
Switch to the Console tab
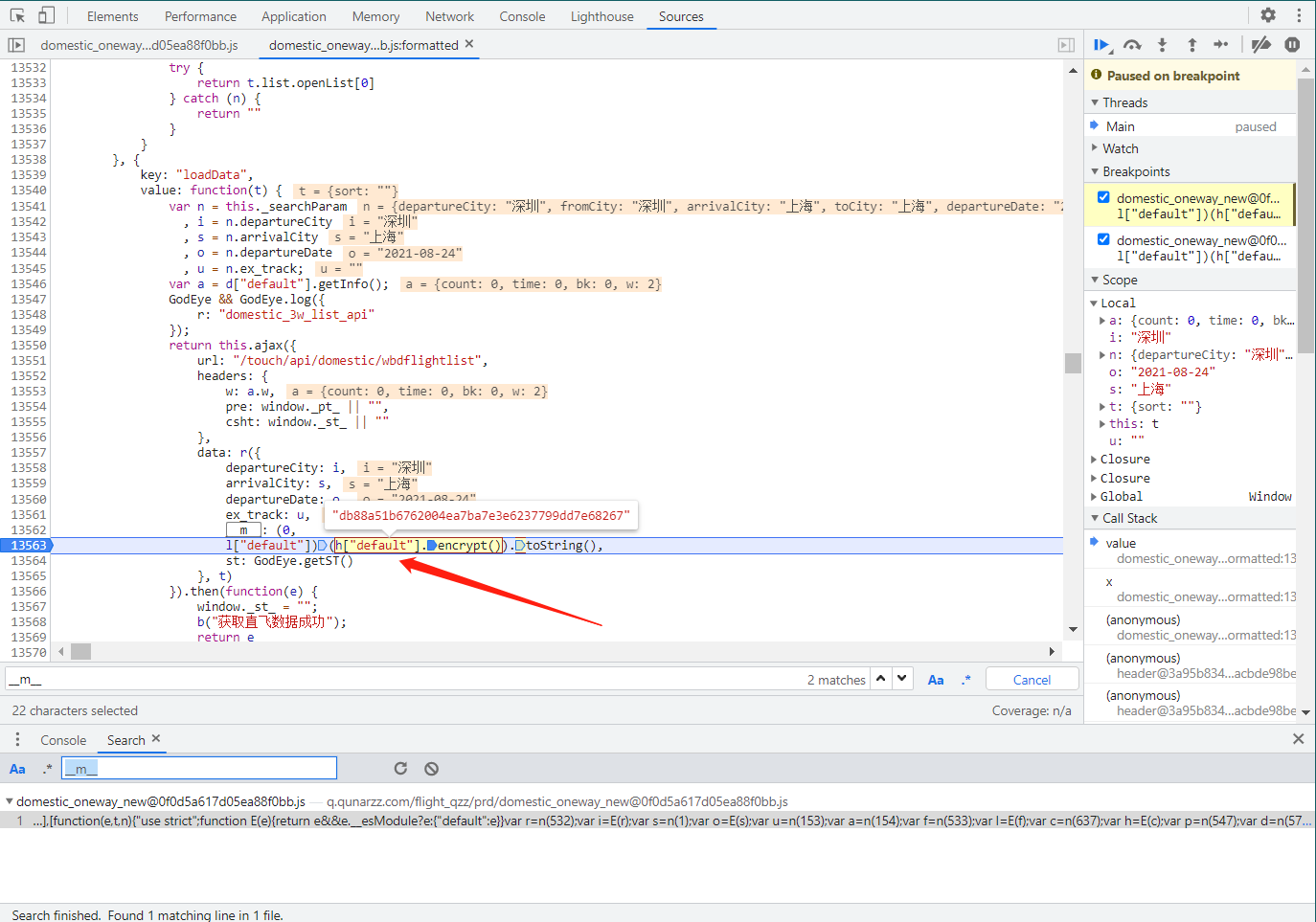tap(522, 16)
